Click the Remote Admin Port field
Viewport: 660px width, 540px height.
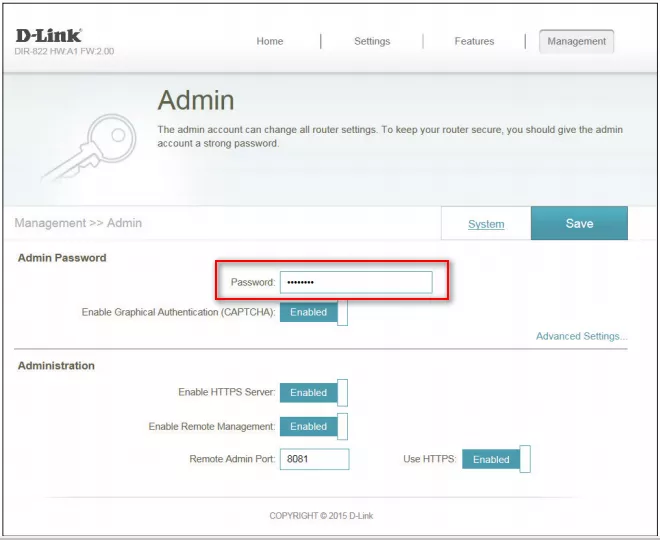pyautogui.click(x=314, y=459)
